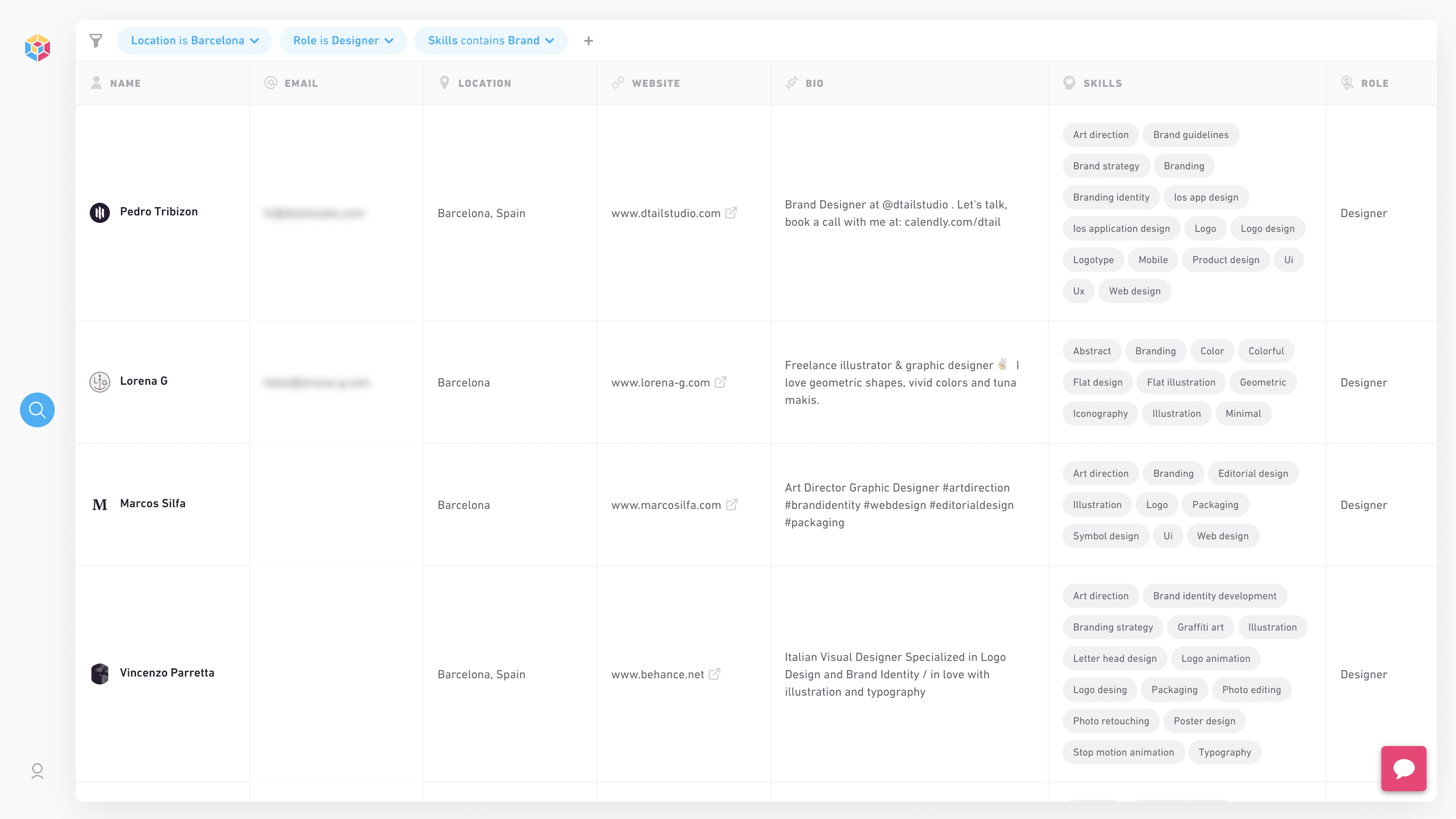Viewport: 1456px width, 819px height.
Task: Expand the Location is Barcelona filter
Action: [x=194, y=41]
